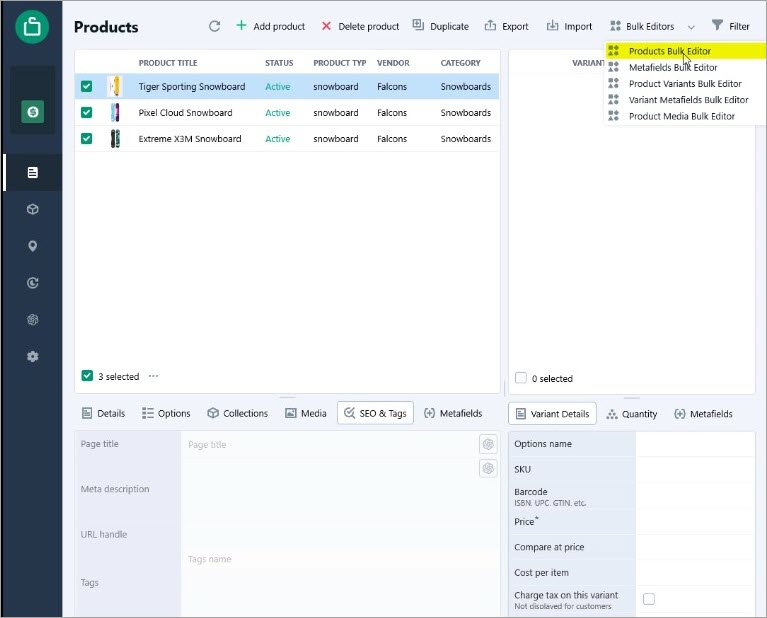Sort by CATEGORY column header

tap(460, 63)
